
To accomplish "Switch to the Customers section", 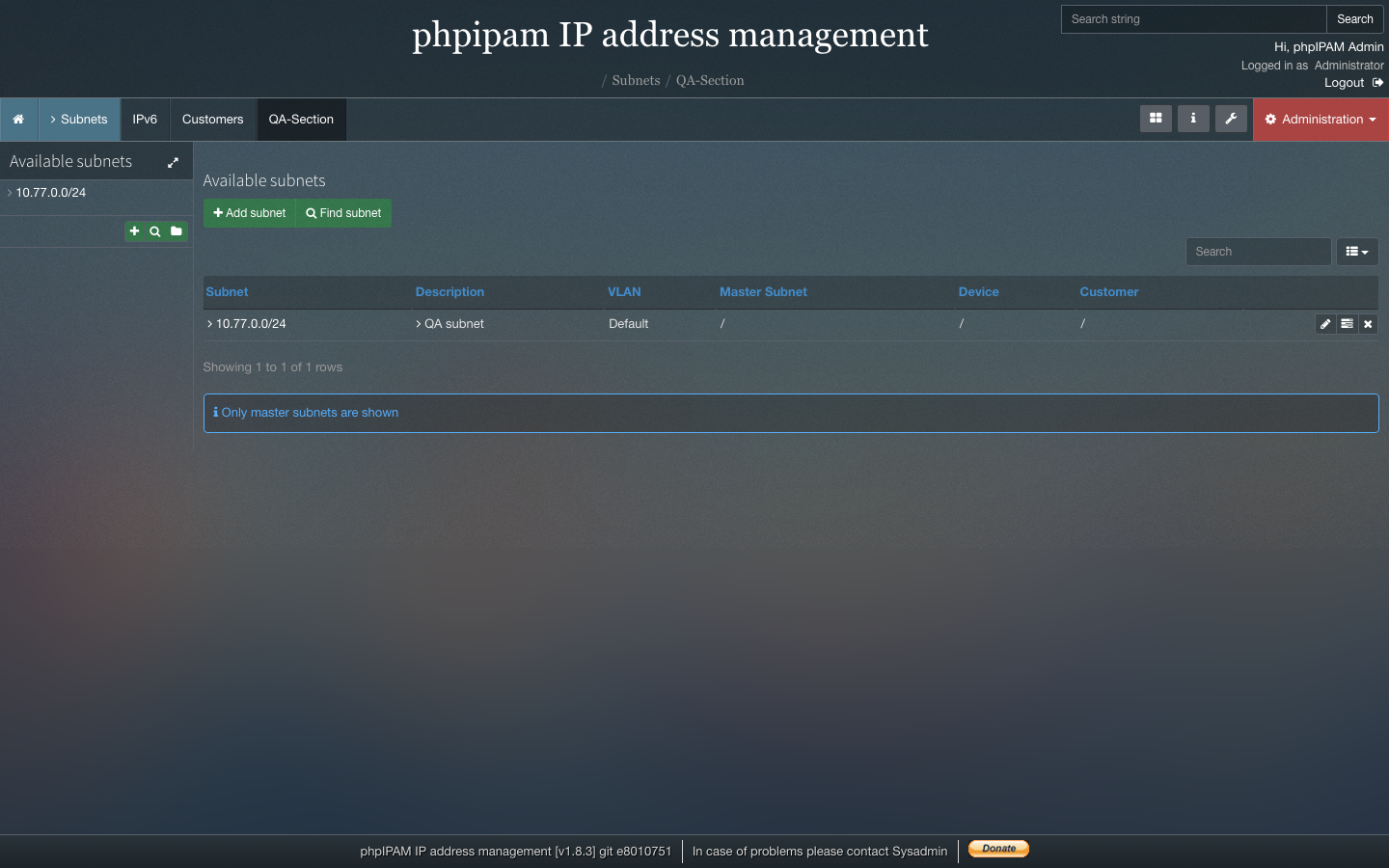I will click(x=213, y=120).
